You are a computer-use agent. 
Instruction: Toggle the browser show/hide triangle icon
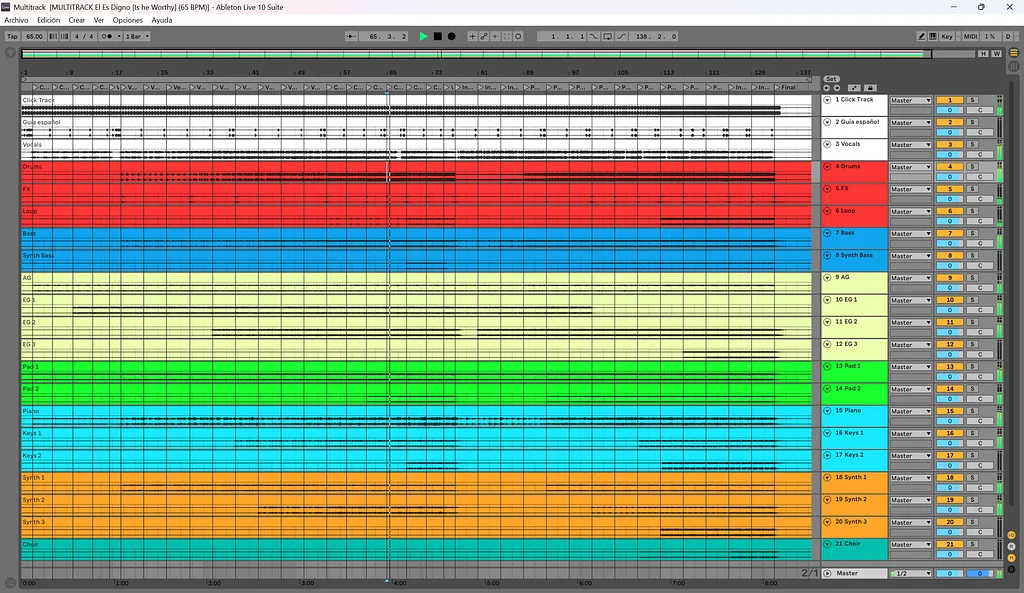10,53
